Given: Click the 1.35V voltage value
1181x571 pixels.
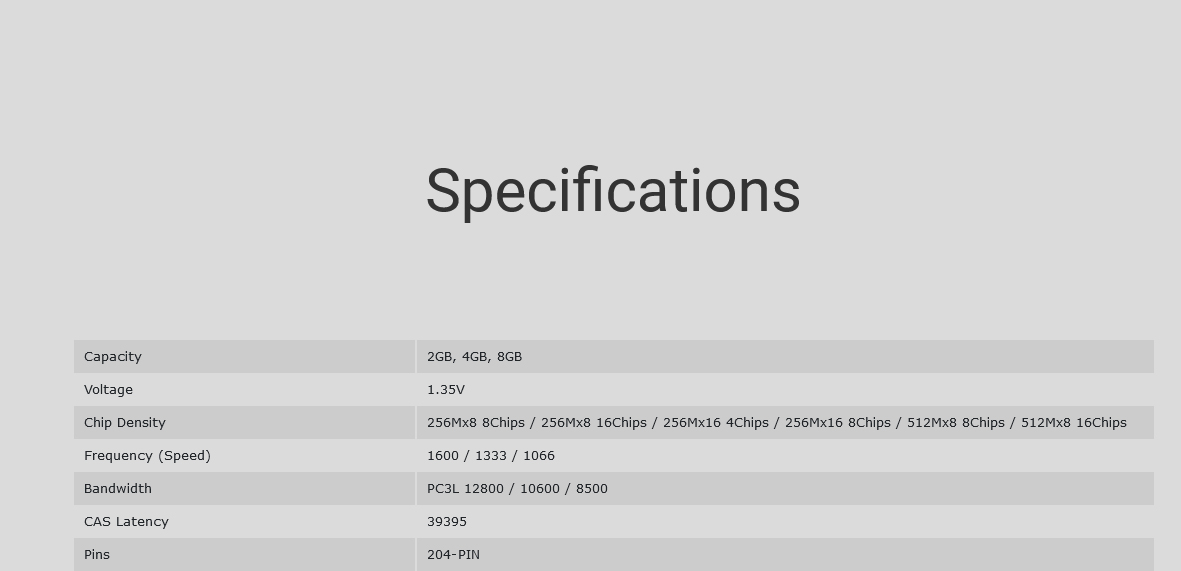Looking at the screenshot, I should [x=446, y=389].
